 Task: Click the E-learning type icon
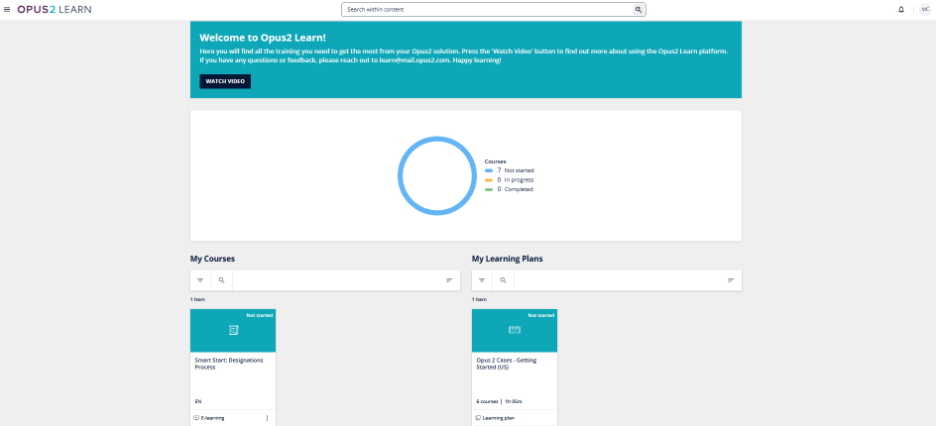196,418
